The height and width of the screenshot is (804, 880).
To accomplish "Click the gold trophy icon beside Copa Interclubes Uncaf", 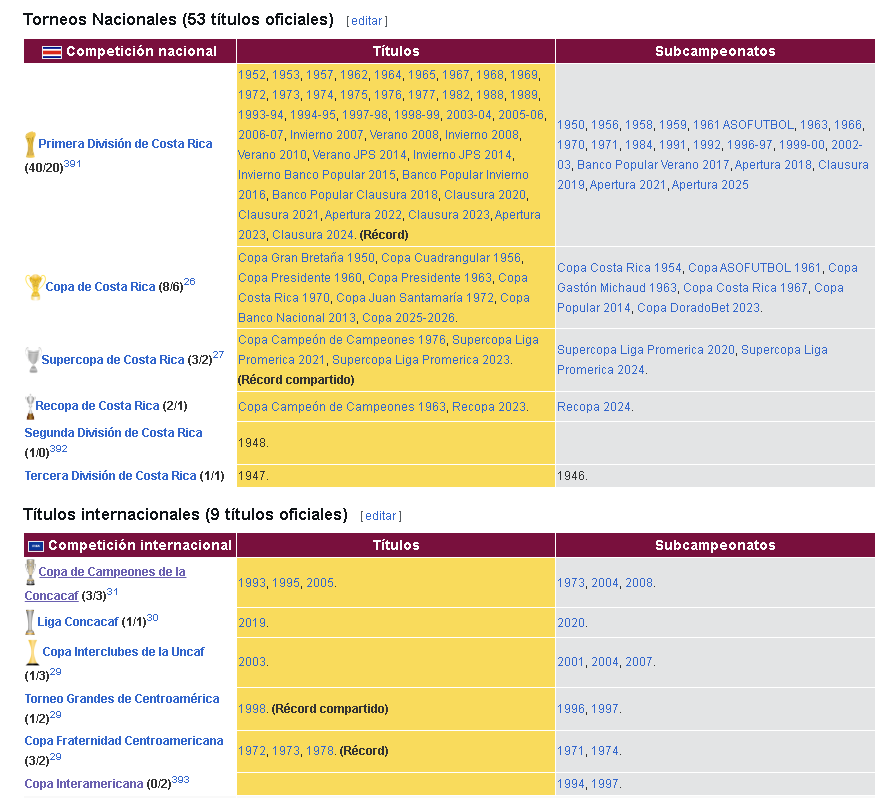I will (x=32, y=652).
